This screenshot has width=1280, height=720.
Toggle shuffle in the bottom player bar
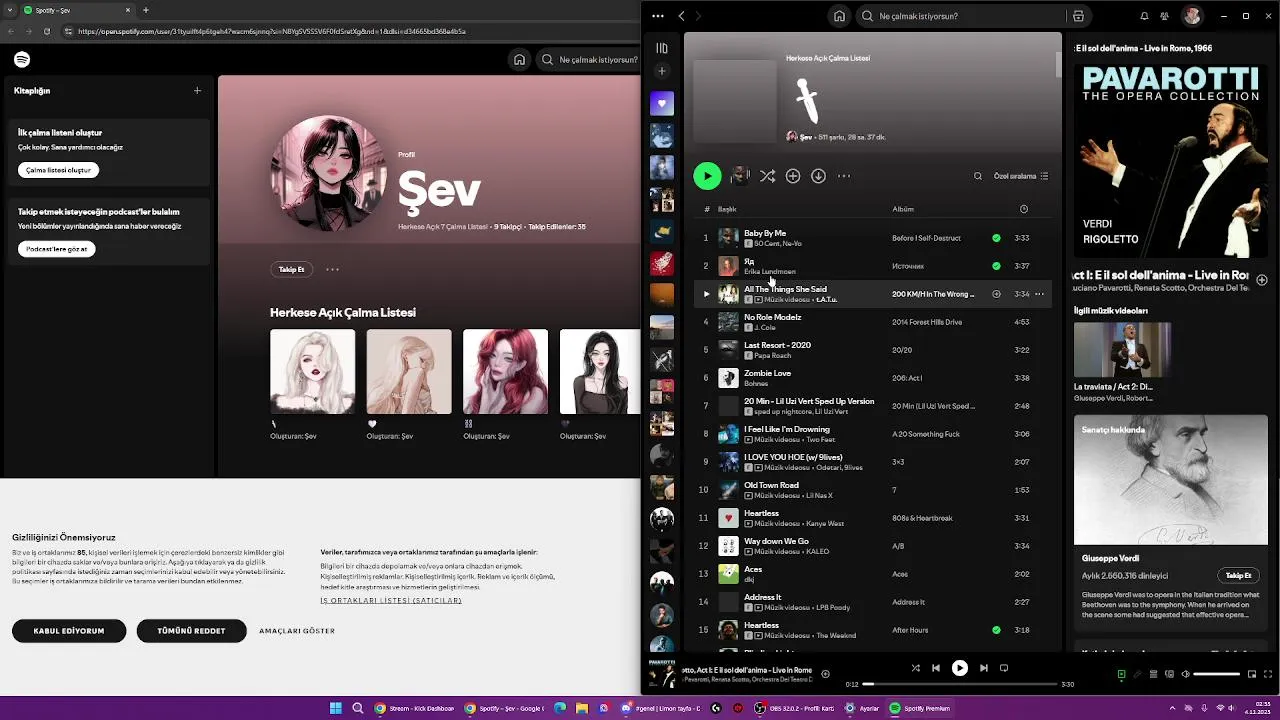pyautogui.click(x=915, y=668)
